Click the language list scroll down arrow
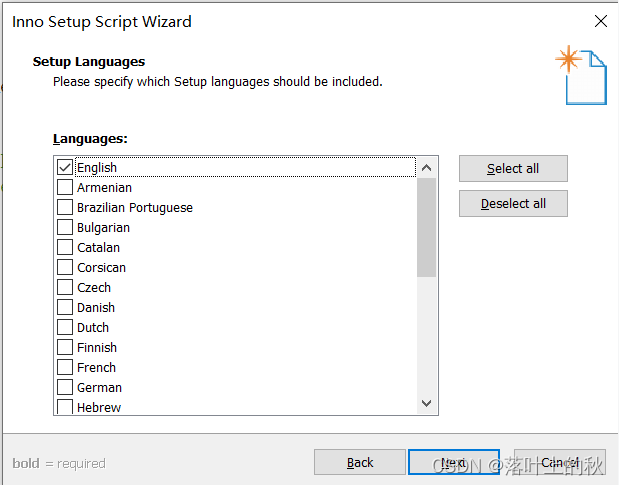 [426, 403]
